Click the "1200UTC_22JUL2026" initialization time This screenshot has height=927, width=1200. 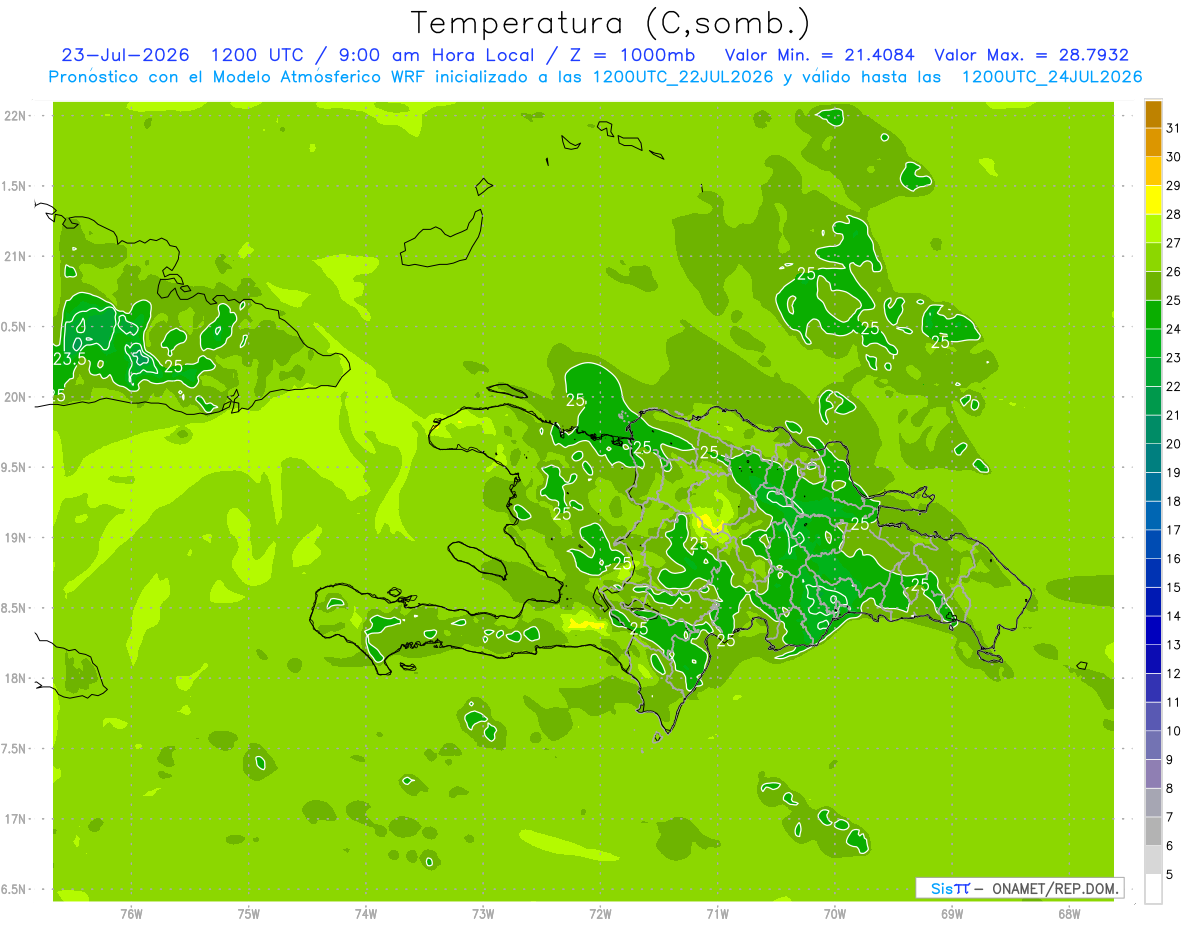(683, 77)
